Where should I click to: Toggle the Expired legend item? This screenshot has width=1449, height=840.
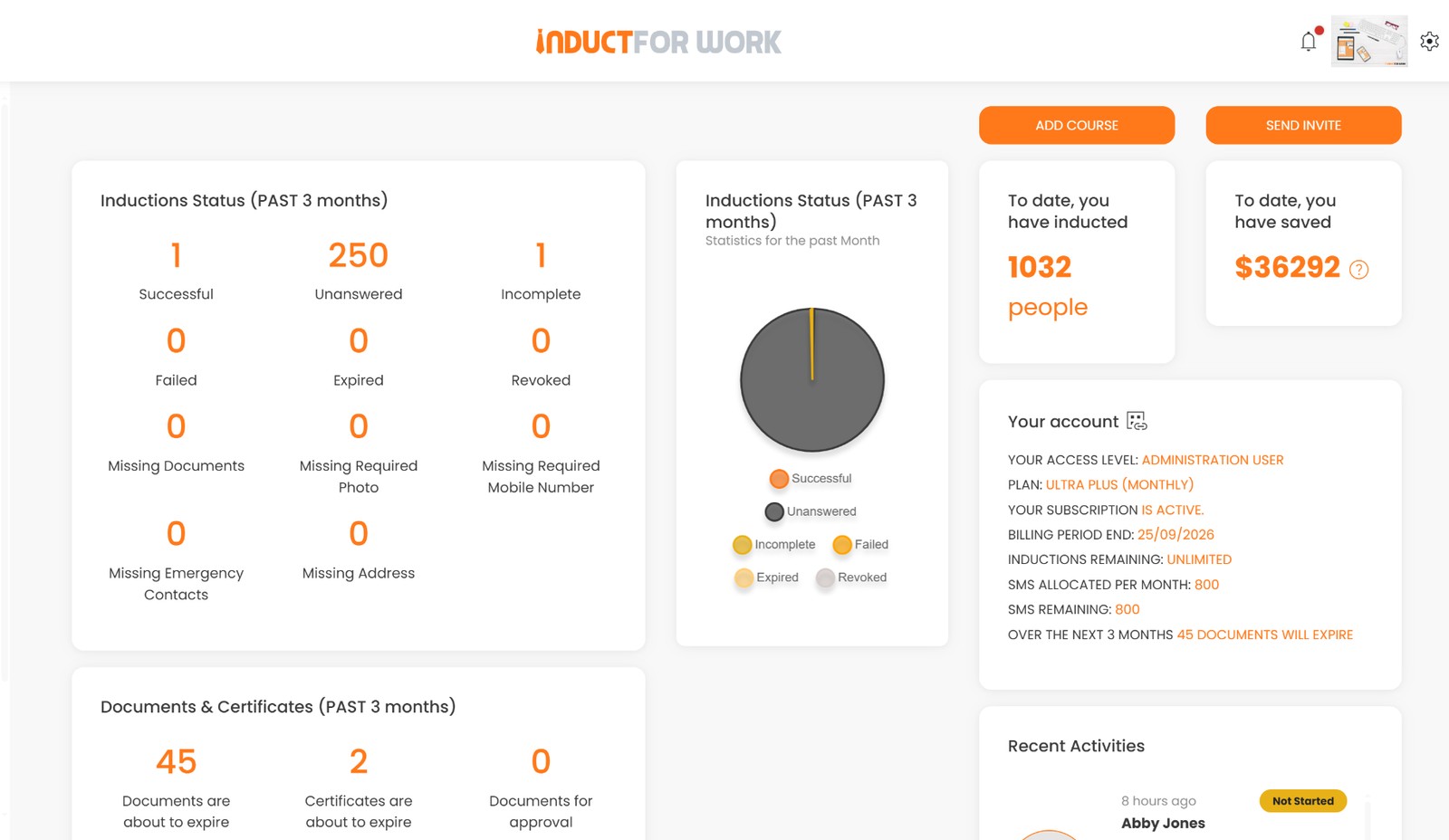click(766, 577)
